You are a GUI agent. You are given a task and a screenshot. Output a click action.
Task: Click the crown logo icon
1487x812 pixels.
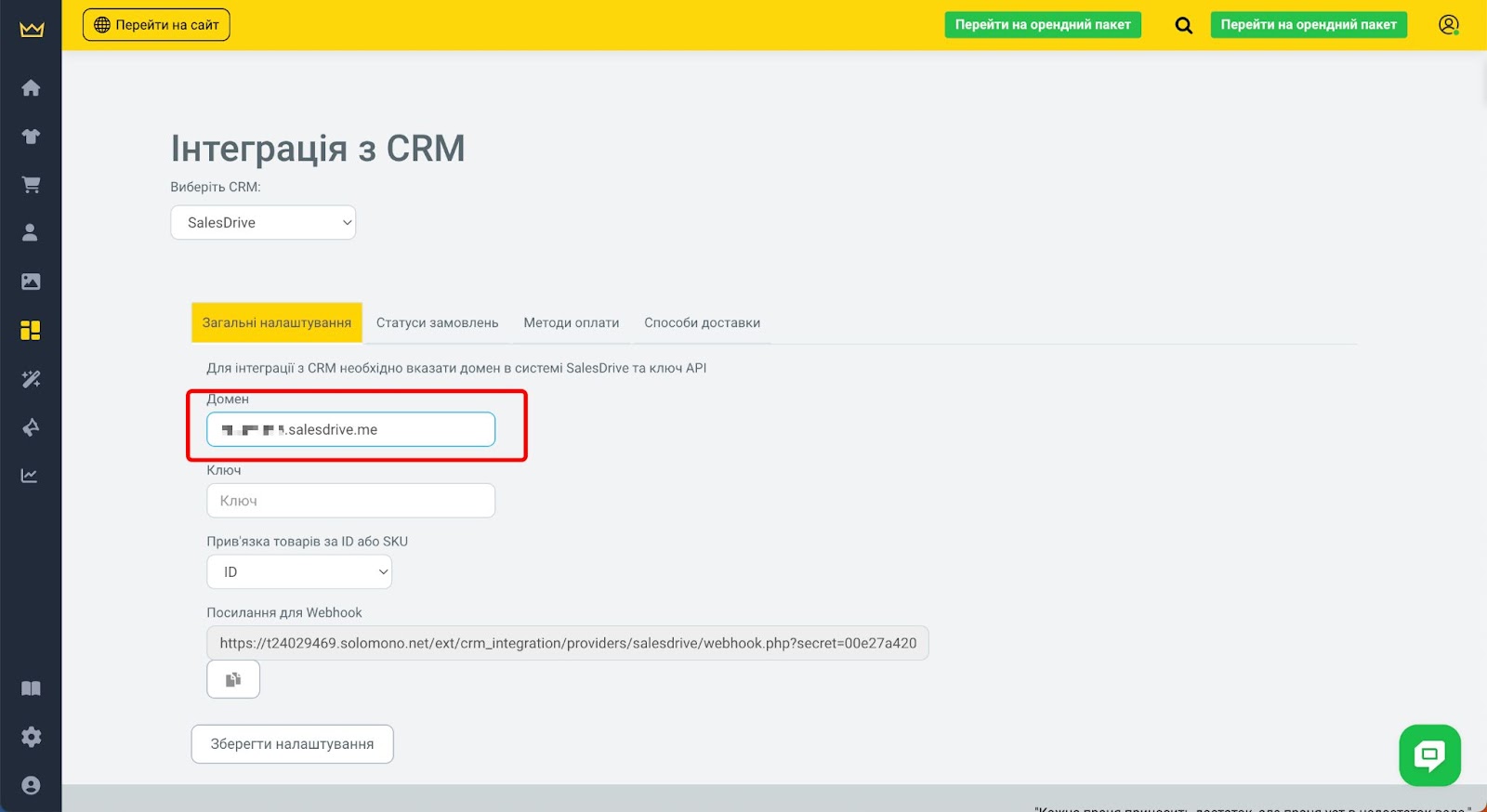click(x=32, y=29)
